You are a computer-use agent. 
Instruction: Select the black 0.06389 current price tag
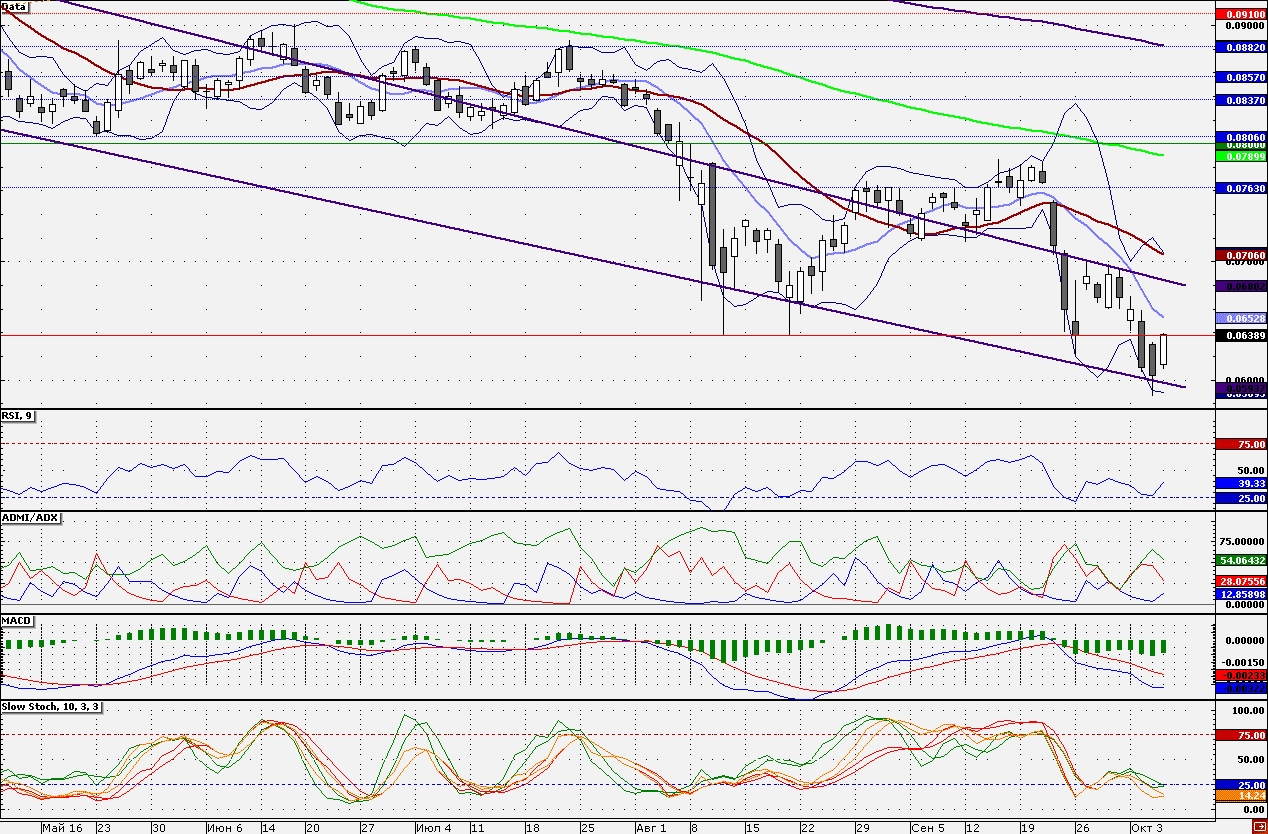(x=1239, y=336)
